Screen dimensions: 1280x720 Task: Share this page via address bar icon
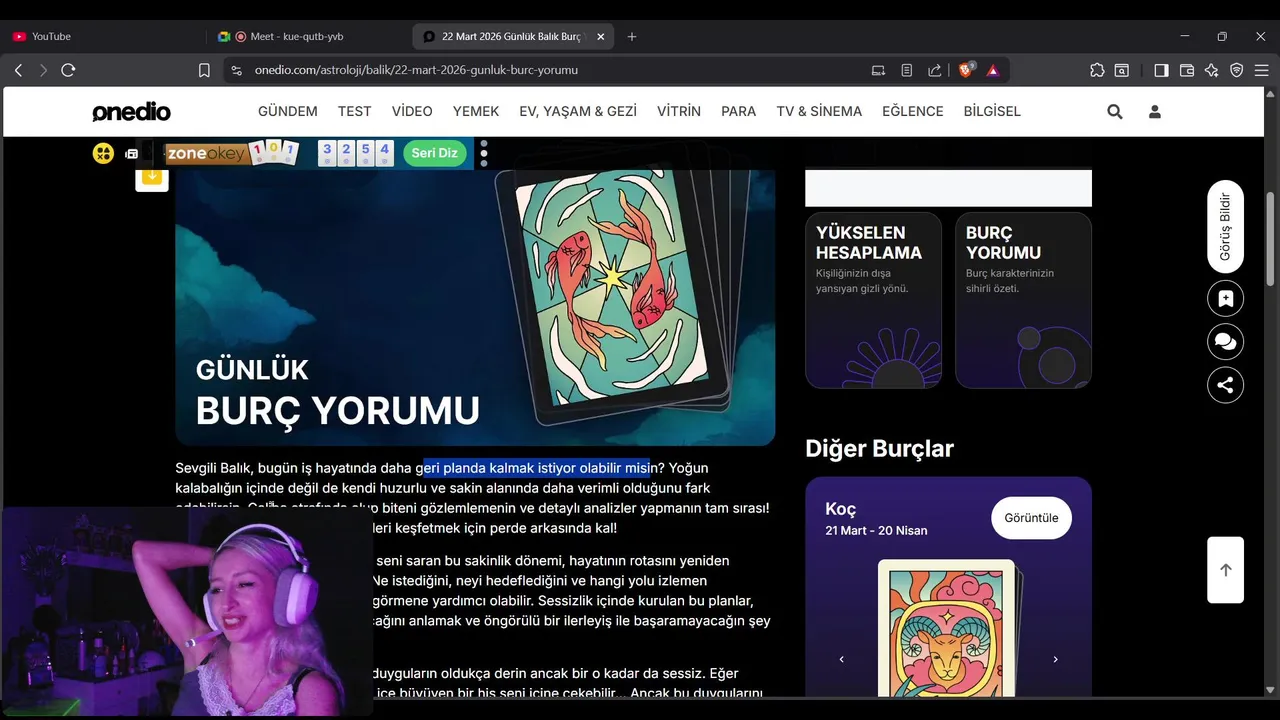pyautogui.click(x=934, y=70)
